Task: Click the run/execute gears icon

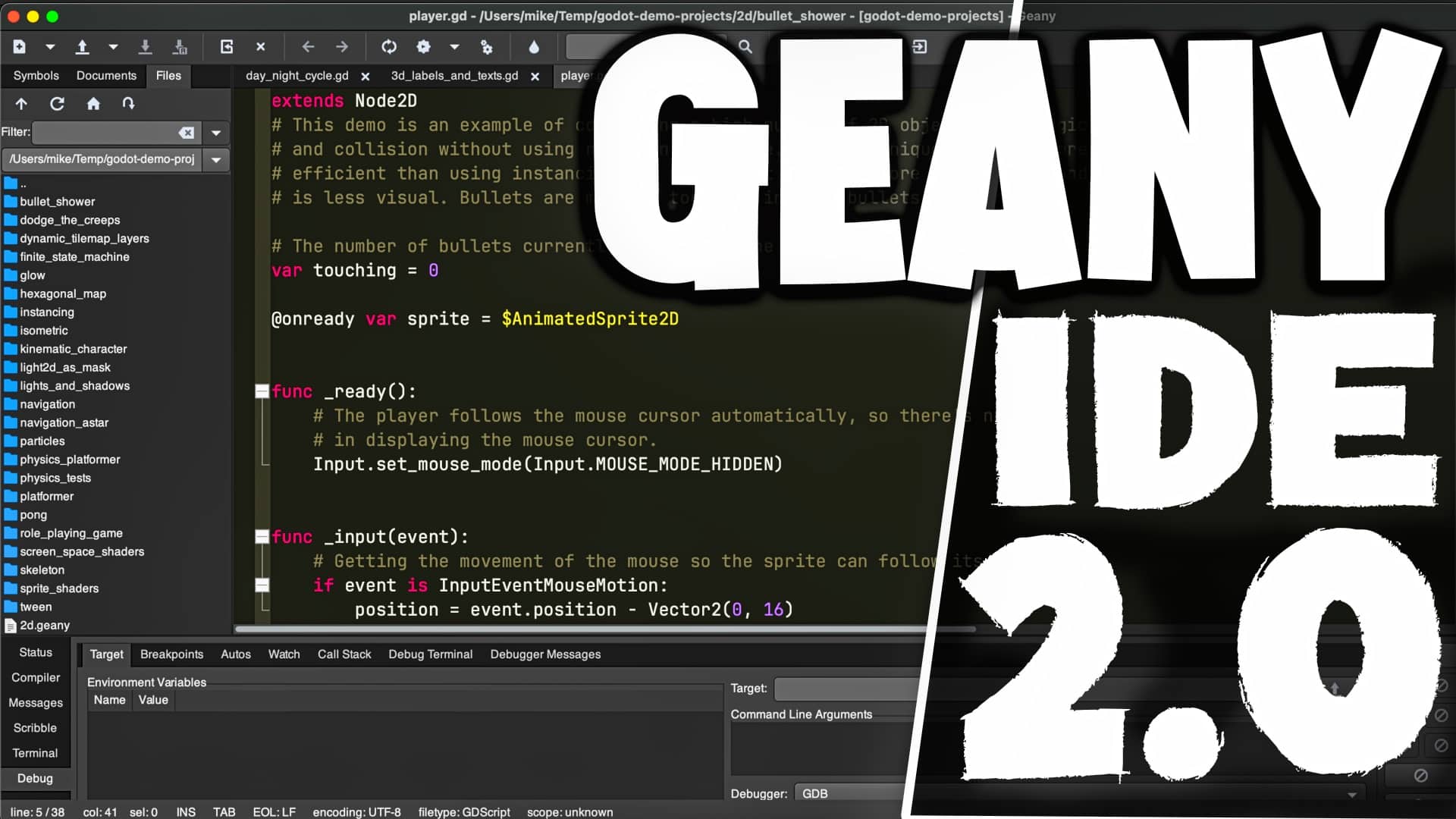Action: click(486, 47)
